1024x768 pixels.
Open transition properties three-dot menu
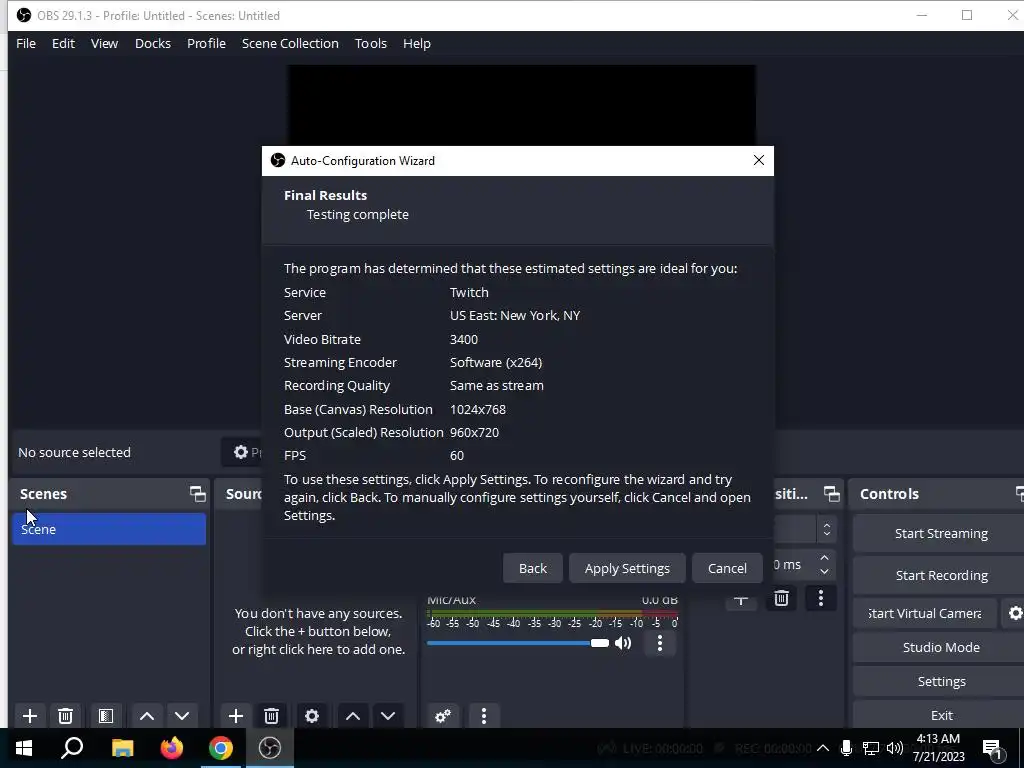coord(821,598)
